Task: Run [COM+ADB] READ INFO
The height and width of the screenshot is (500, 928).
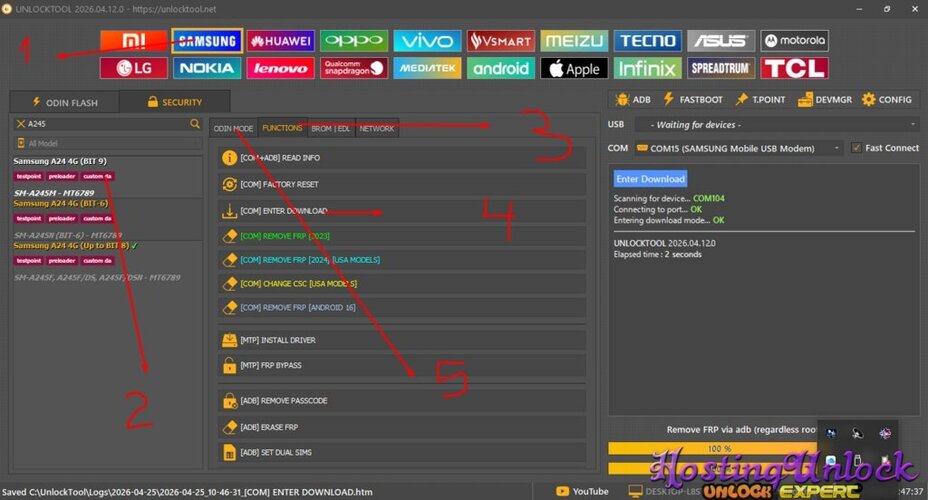Action: 402,158
